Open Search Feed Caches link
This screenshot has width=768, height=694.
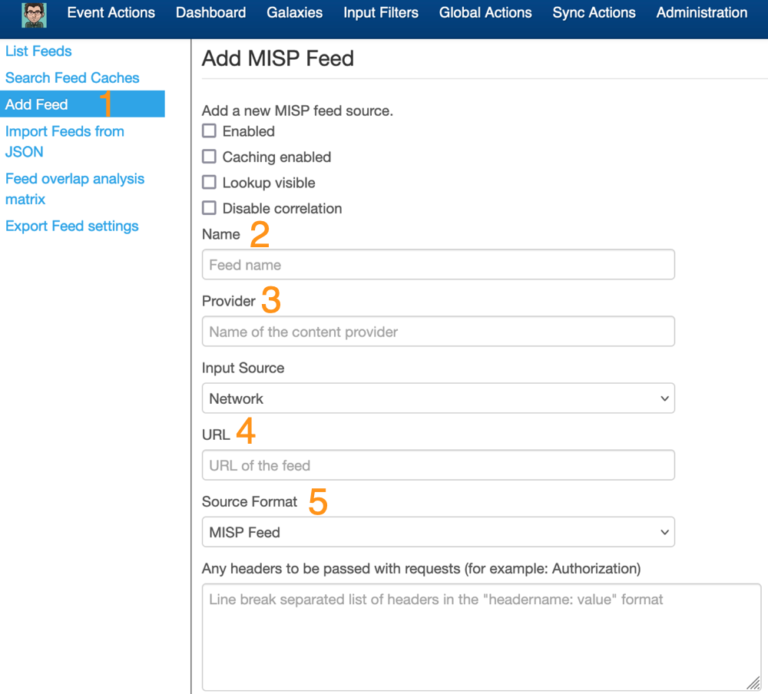pyautogui.click(x=72, y=78)
